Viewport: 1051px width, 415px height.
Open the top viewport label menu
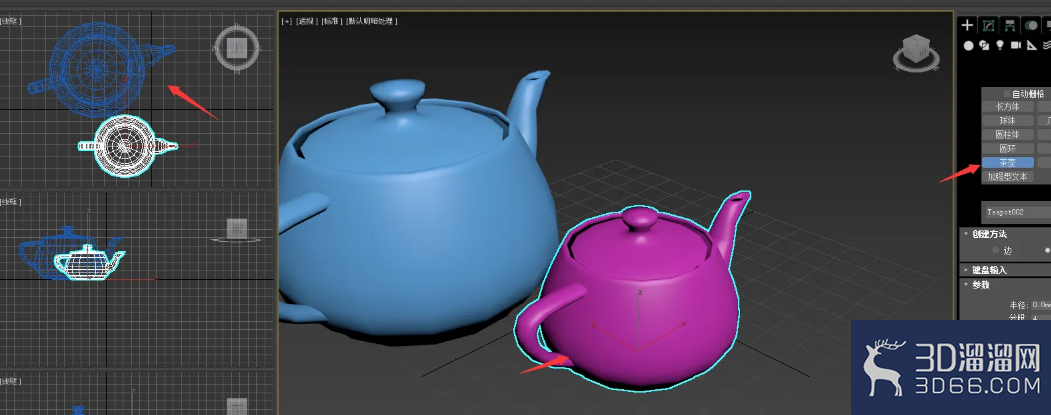(11, 21)
